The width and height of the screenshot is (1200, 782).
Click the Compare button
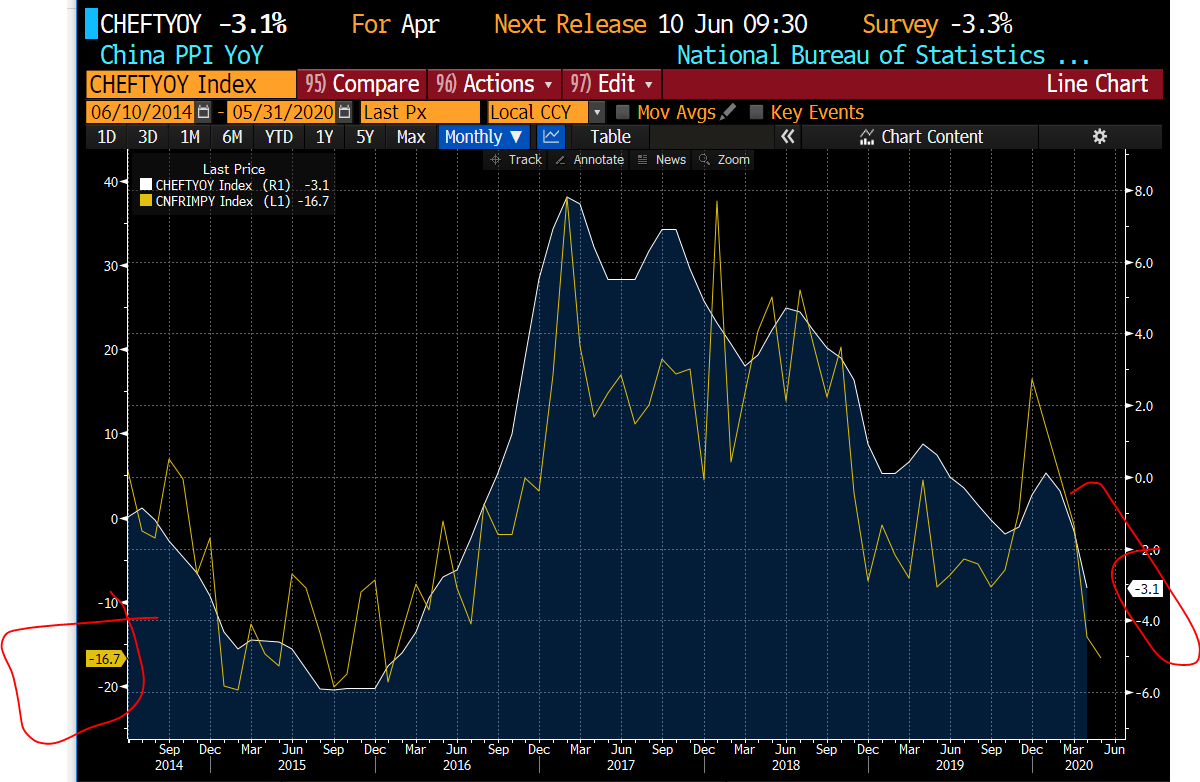click(362, 84)
